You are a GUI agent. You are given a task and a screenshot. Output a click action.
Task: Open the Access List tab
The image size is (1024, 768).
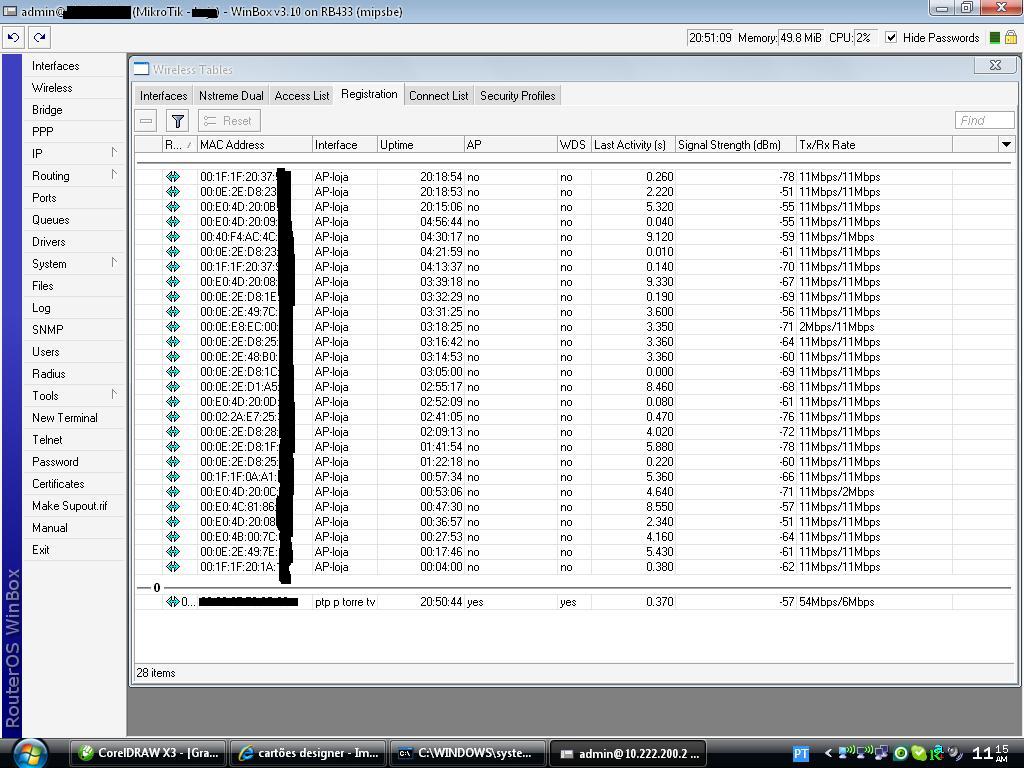pos(302,95)
